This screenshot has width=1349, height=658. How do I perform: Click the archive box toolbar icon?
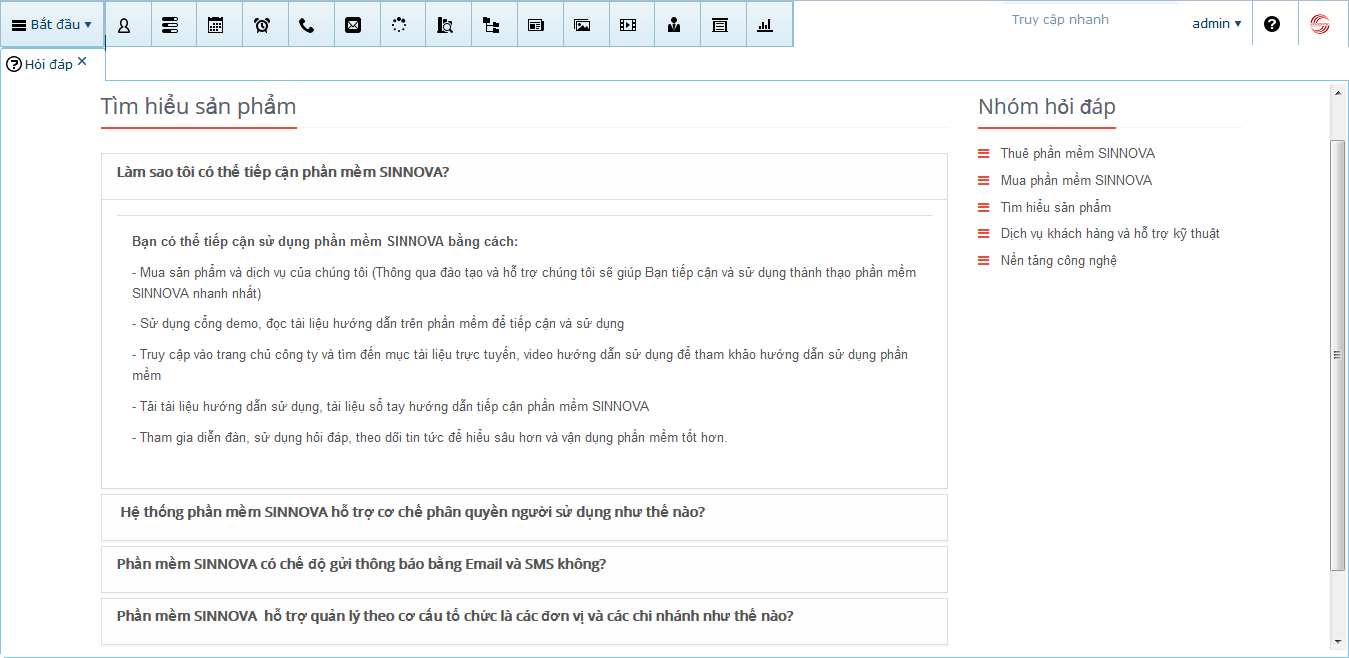(x=720, y=25)
